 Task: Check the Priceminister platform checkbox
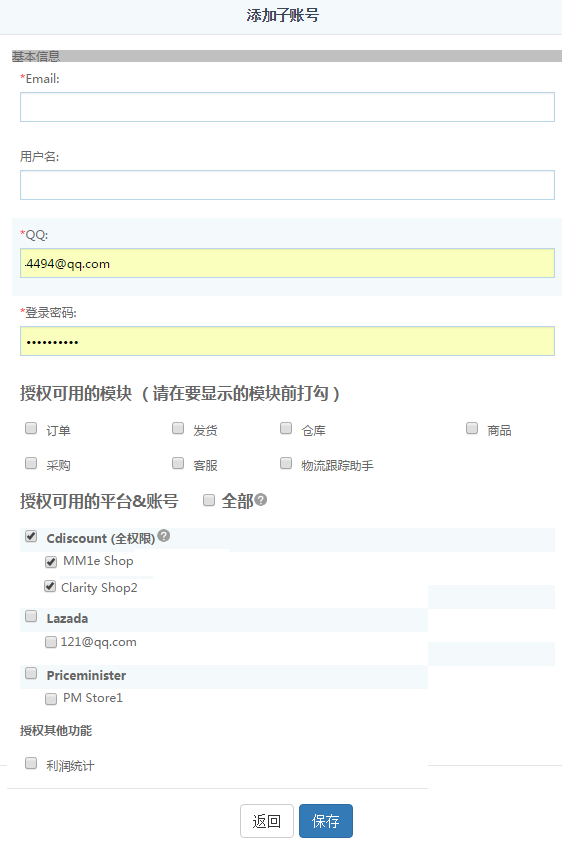click(x=31, y=673)
